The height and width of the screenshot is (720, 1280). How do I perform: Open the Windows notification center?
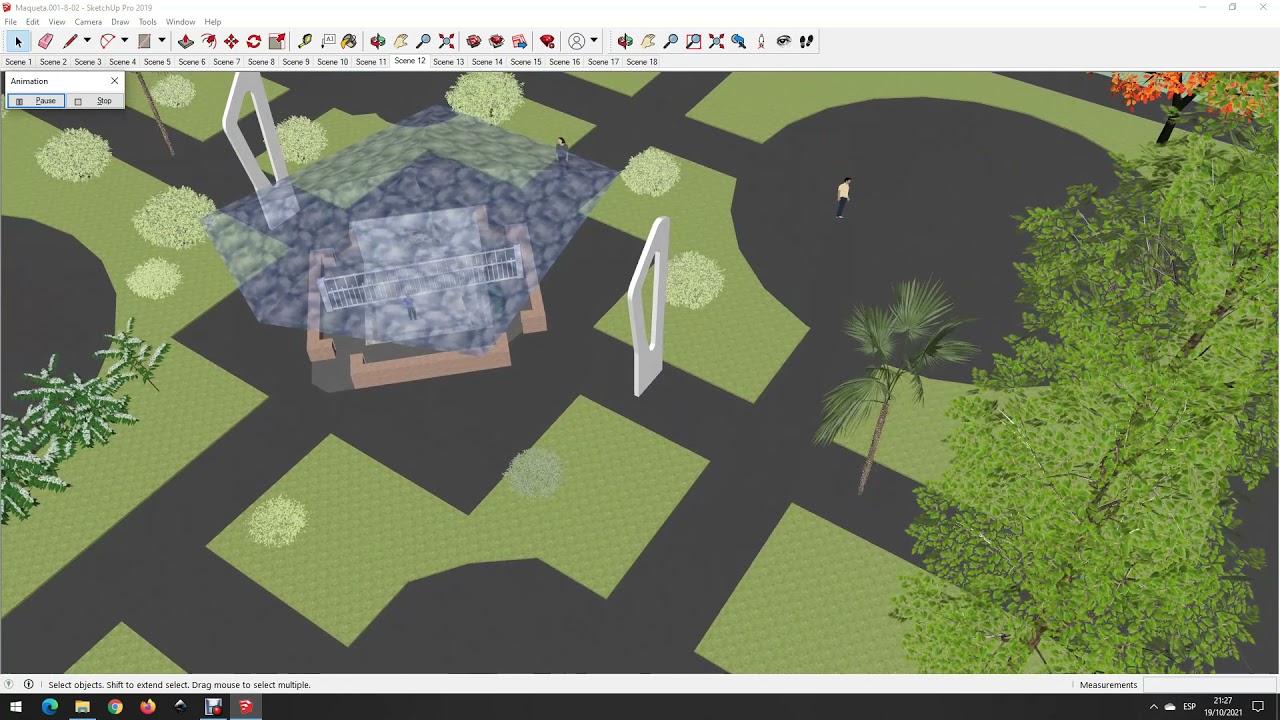[1258, 707]
